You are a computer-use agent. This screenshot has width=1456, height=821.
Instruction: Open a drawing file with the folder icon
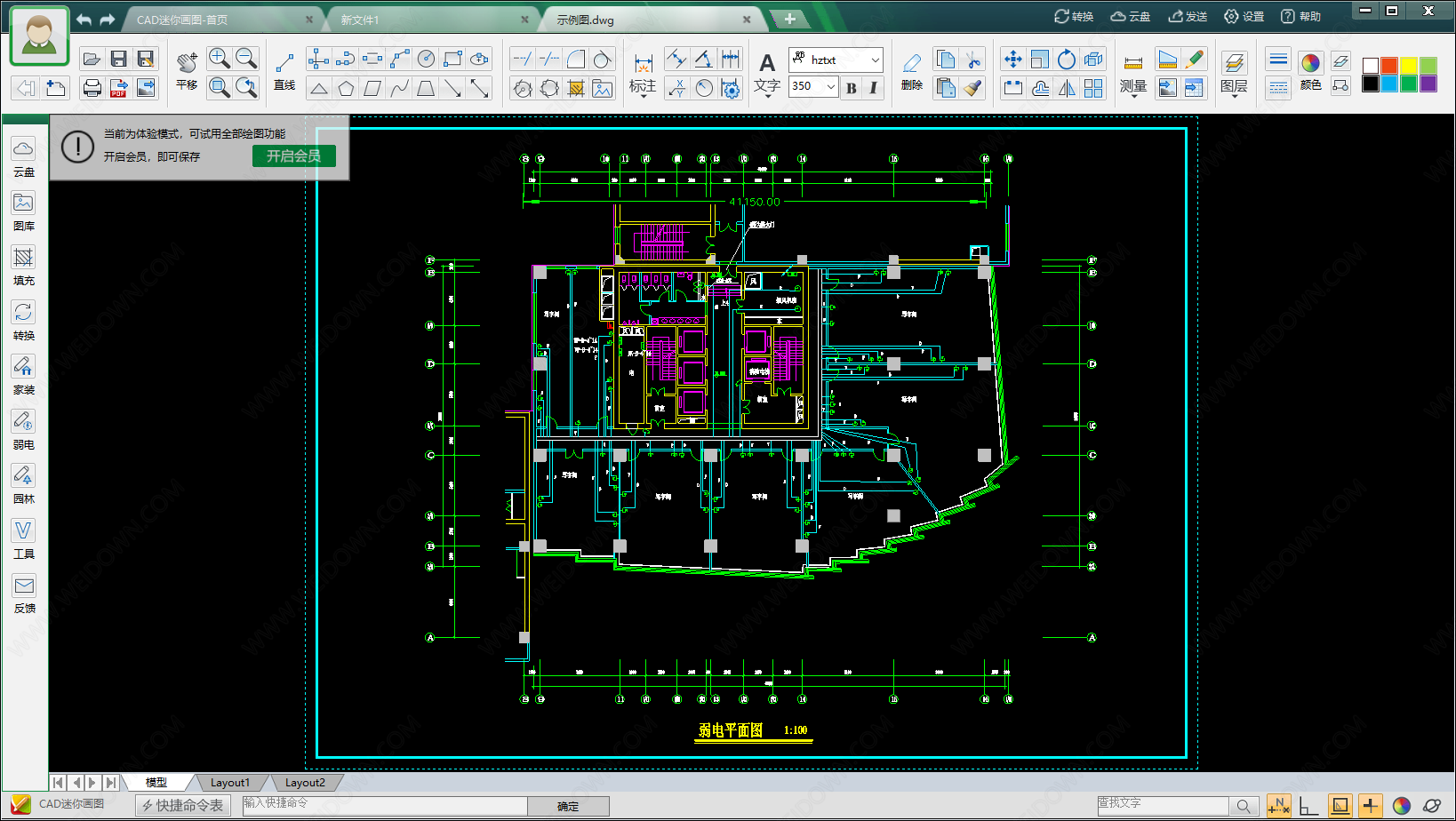click(92, 60)
